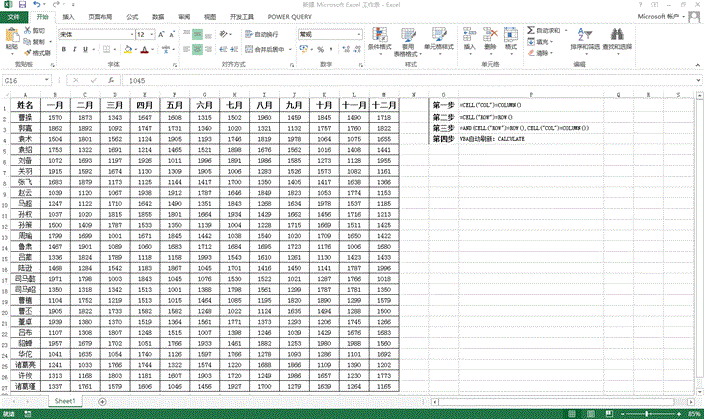Open the POWER QUERY ribbon tab
The height and width of the screenshot is (419, 704).
pyautogui.click(x=290, y=17)
